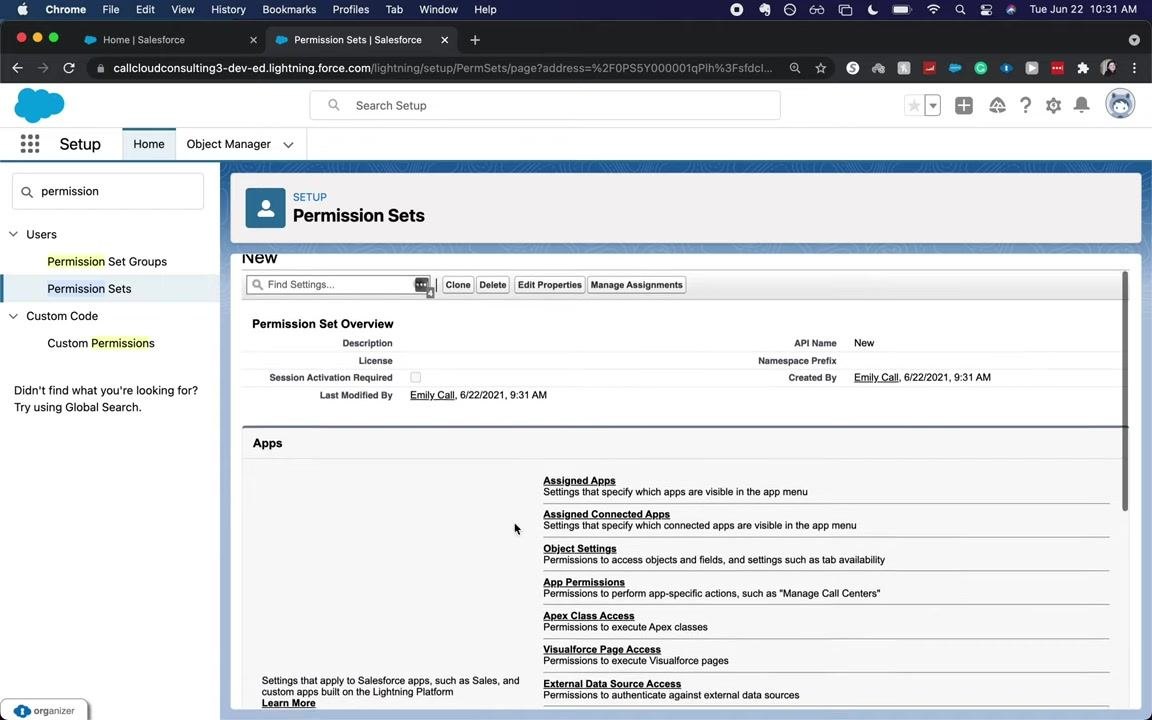Select Custom Permissions in sidebar
The height and width of the screenshot is (720, 1152).
[101, 343]
